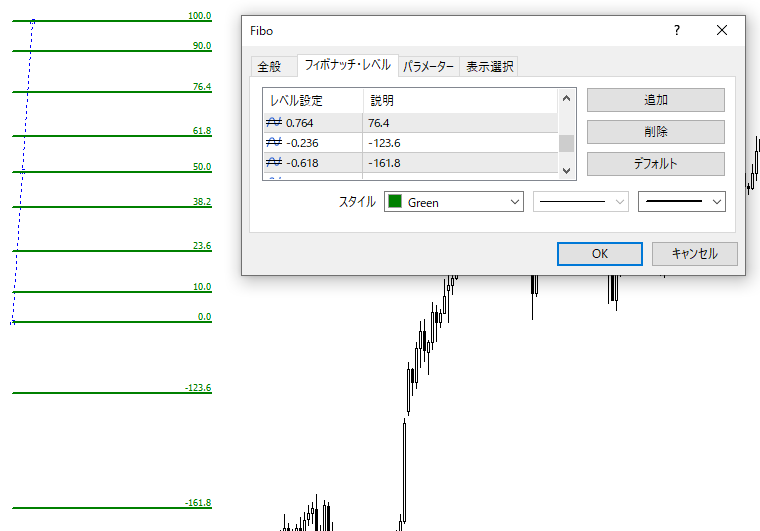Screen dimensions: 760x531
Task: Confirm with the OK button
Action: [599, 254]
